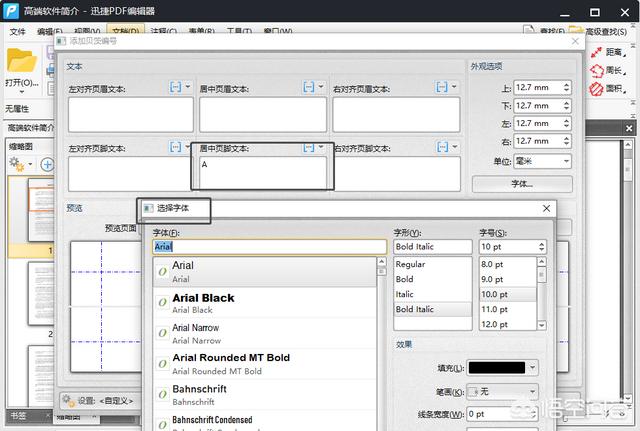Select 12.0 pt font size
The height and width of the screenshot is (431, 640).
point(508,324)
